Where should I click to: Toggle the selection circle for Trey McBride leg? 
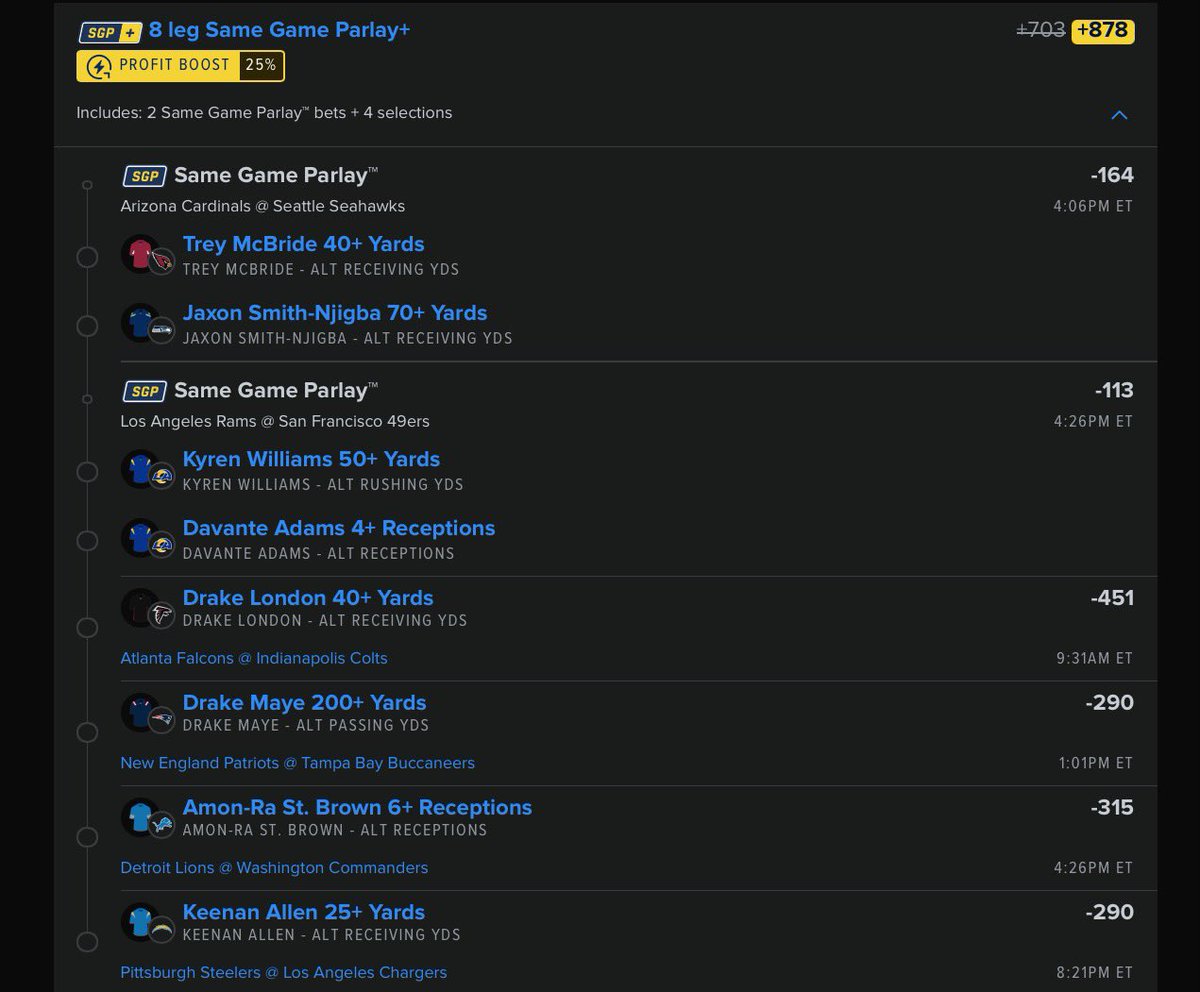click(87, 256)
